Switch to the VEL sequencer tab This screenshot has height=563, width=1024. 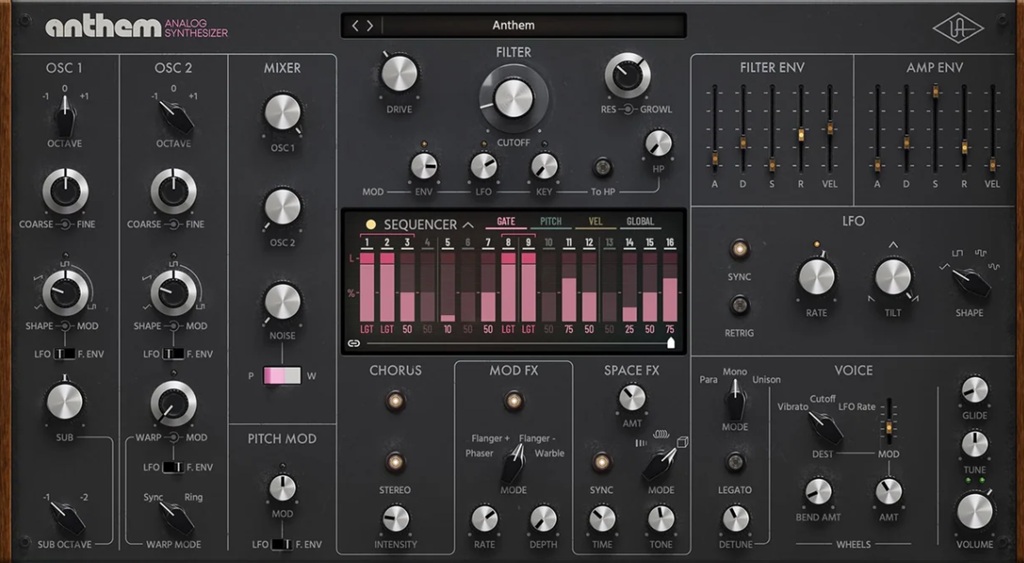coord(596,221)
